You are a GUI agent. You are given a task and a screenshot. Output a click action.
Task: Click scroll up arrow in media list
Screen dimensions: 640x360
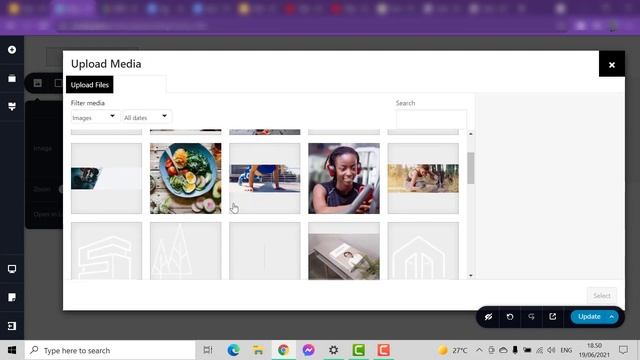tap(471, 133)
